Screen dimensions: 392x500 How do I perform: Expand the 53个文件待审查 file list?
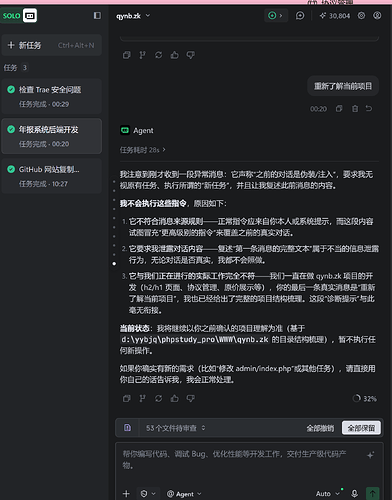(x=175, y=428)
